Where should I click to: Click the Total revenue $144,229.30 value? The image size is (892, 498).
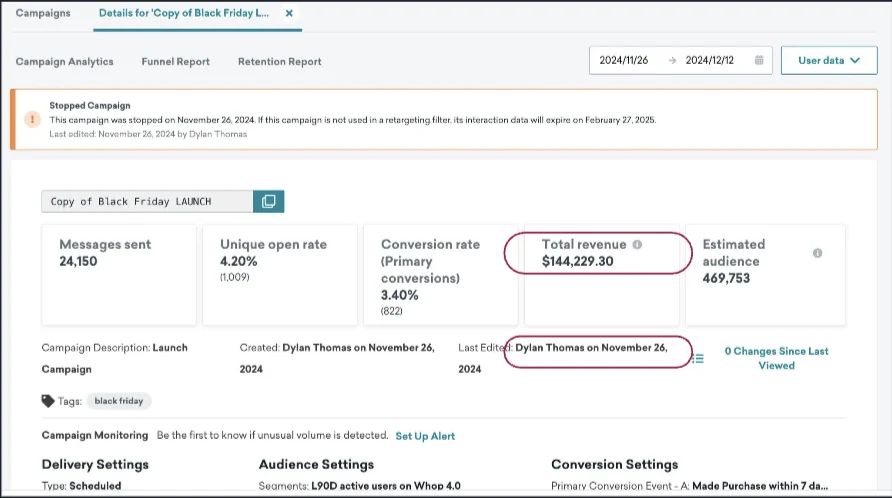tap(577, 261)
